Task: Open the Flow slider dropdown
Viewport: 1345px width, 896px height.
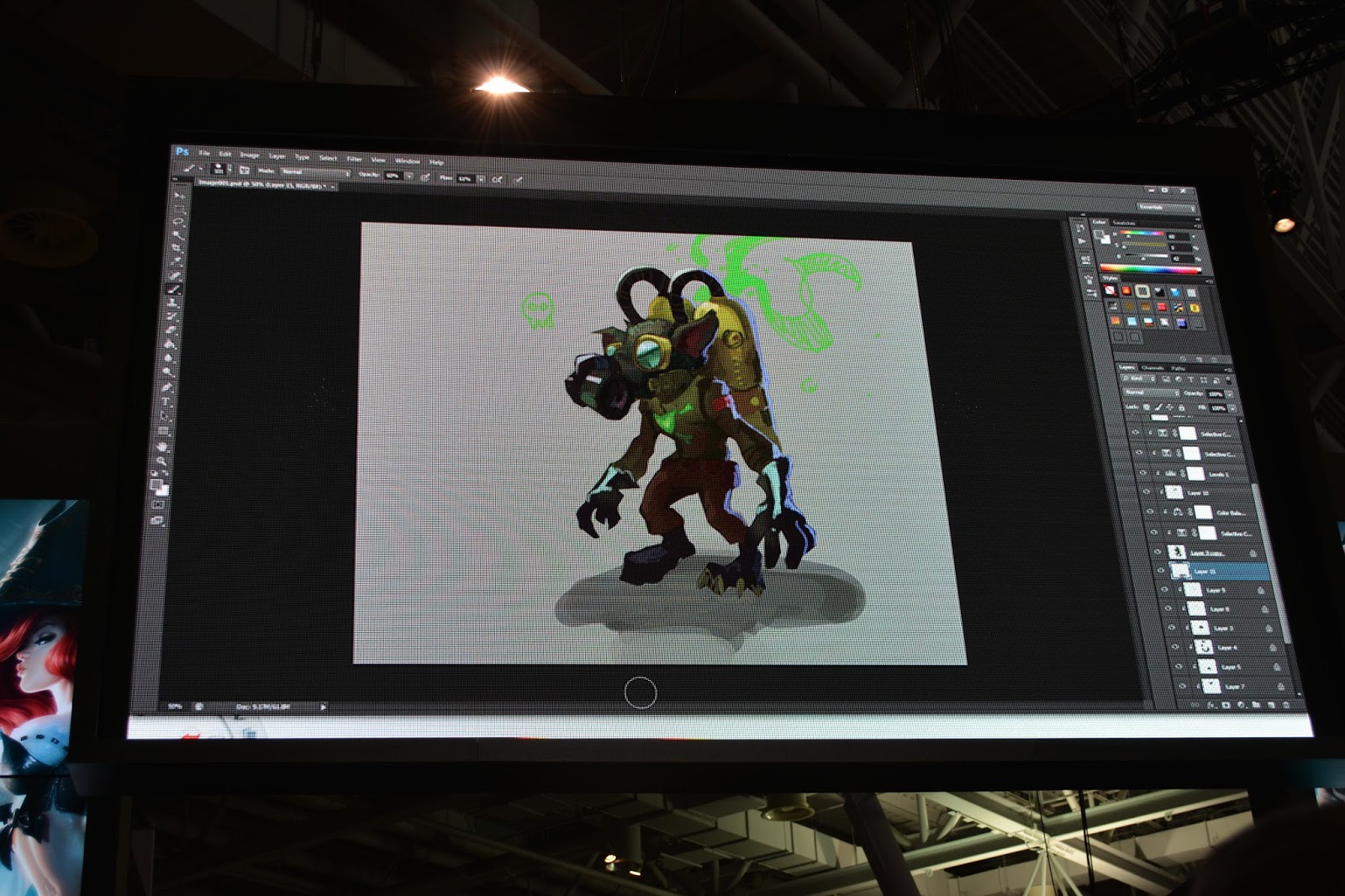Action: coord(481,179)
